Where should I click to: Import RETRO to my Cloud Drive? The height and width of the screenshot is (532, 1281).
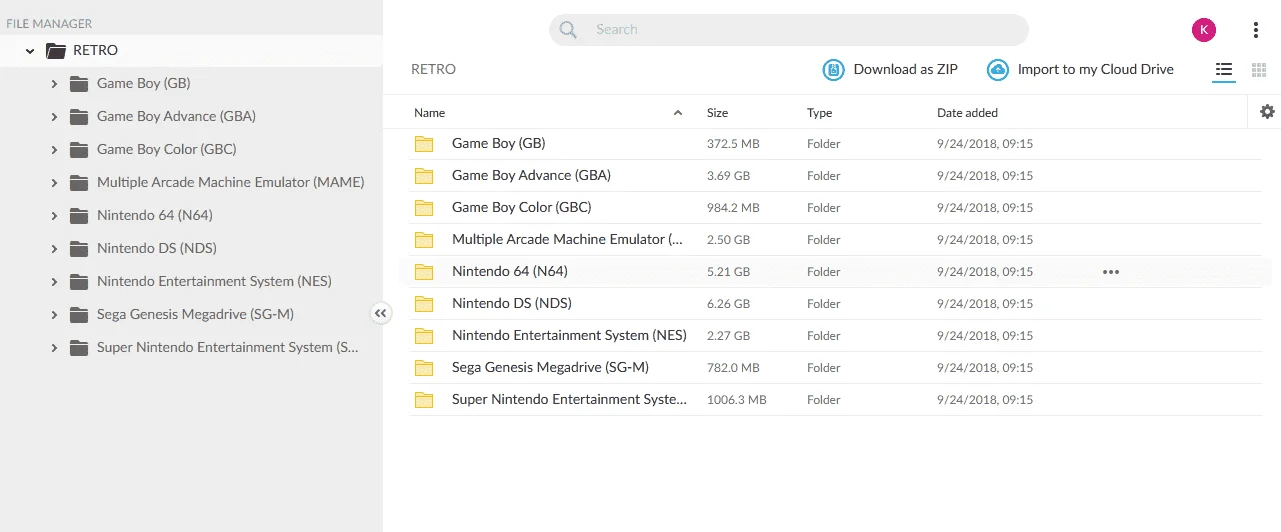click(x=1080, y=70)
